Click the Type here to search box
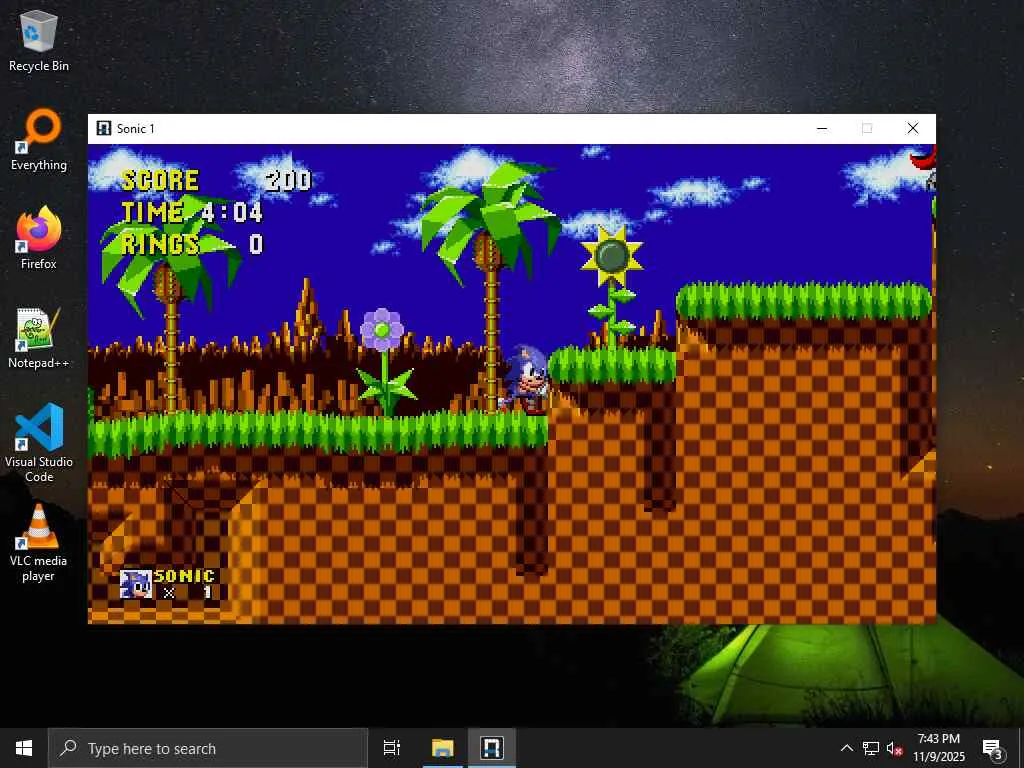This screenshot has height=768, width=1024. click(x=208, y=748)
